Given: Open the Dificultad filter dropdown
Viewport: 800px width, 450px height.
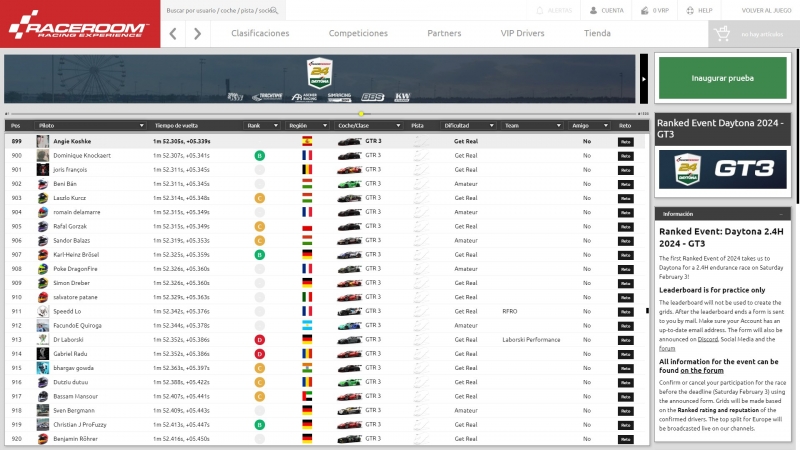Looking at the screenshot, I should (x=491, y=126).
